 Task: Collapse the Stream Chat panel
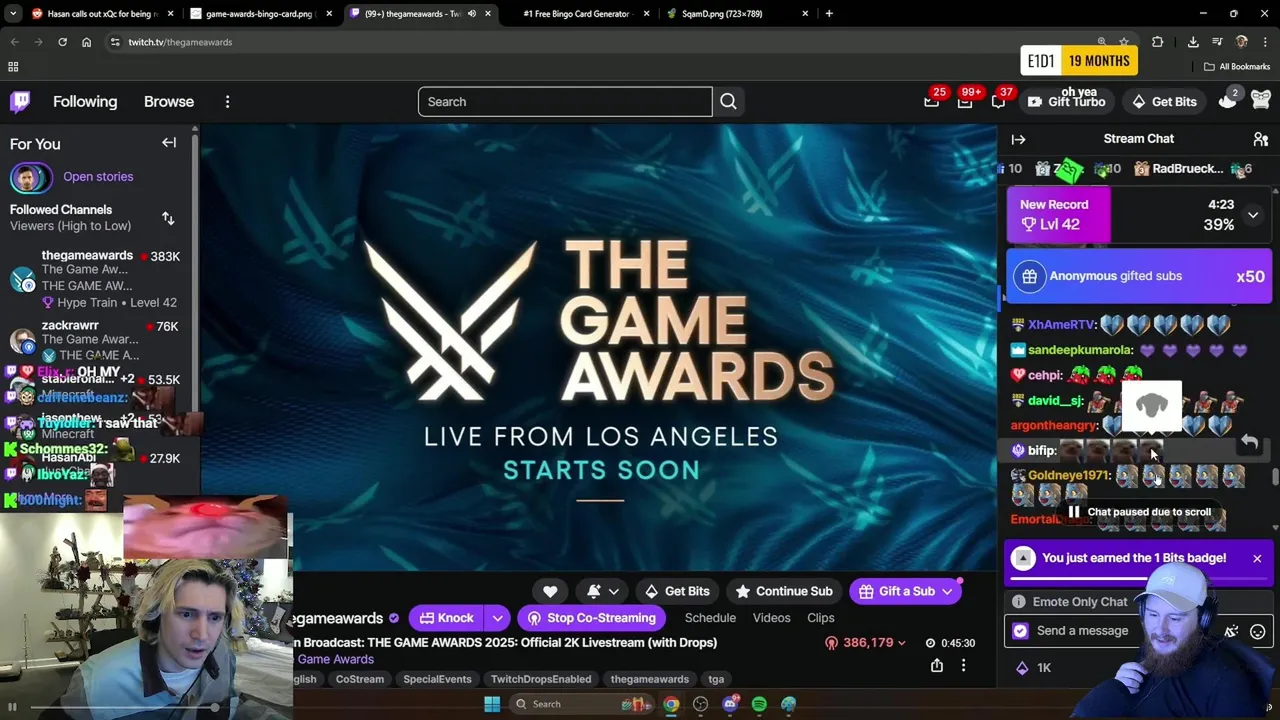point(1018,139)
